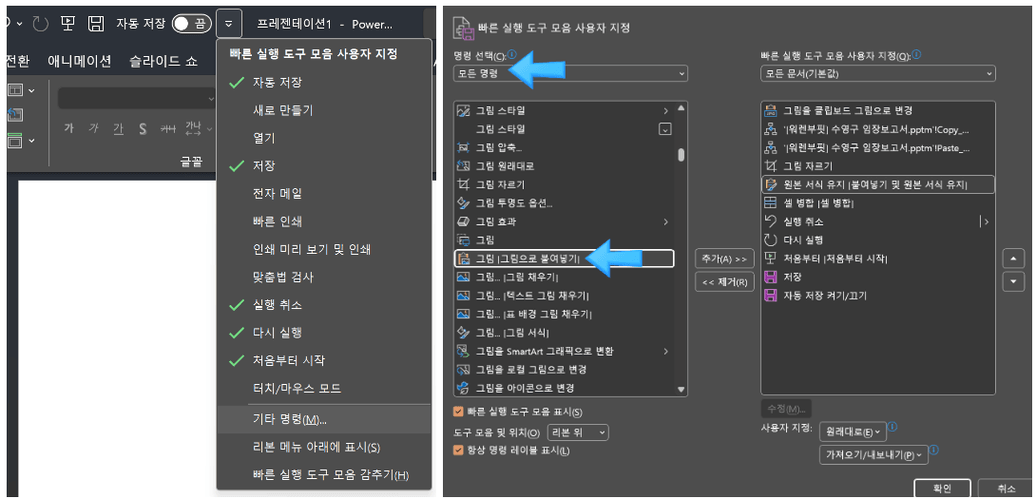Uncheck 빠른 실행 도구 모음 표시(S) checkbox

coord(458,412)
